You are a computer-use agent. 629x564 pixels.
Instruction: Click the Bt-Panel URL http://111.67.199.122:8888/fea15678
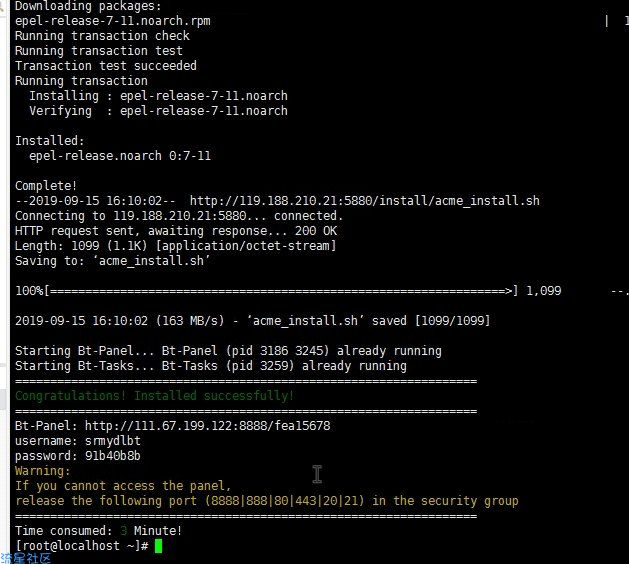pos(207,426)
